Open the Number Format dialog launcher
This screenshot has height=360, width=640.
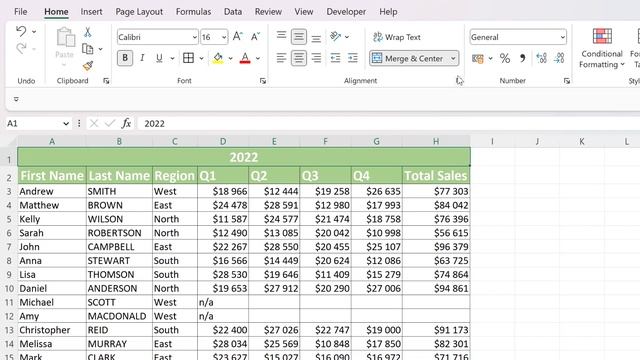[x=567, y=81]
